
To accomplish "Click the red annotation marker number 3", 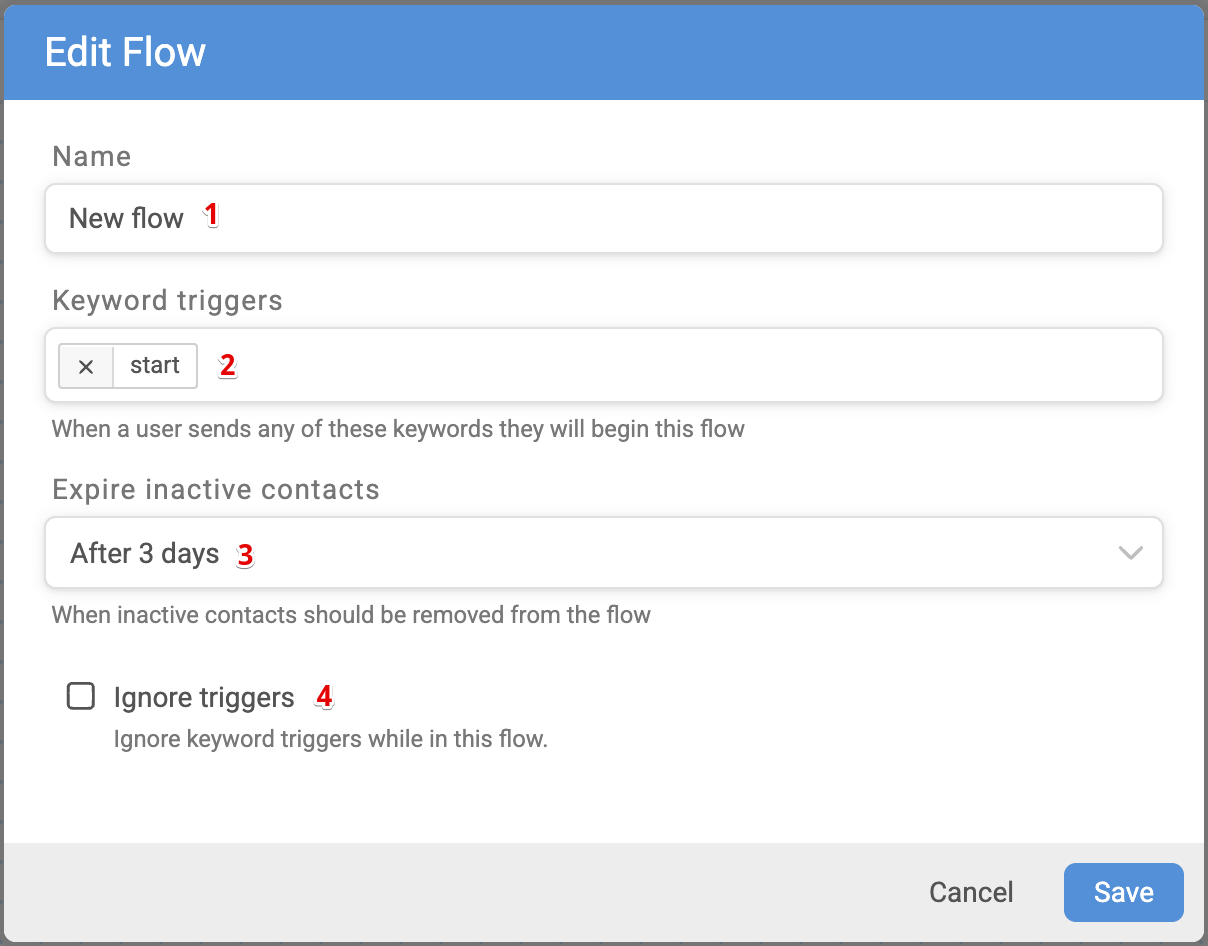I will click(x=245, y=554).
